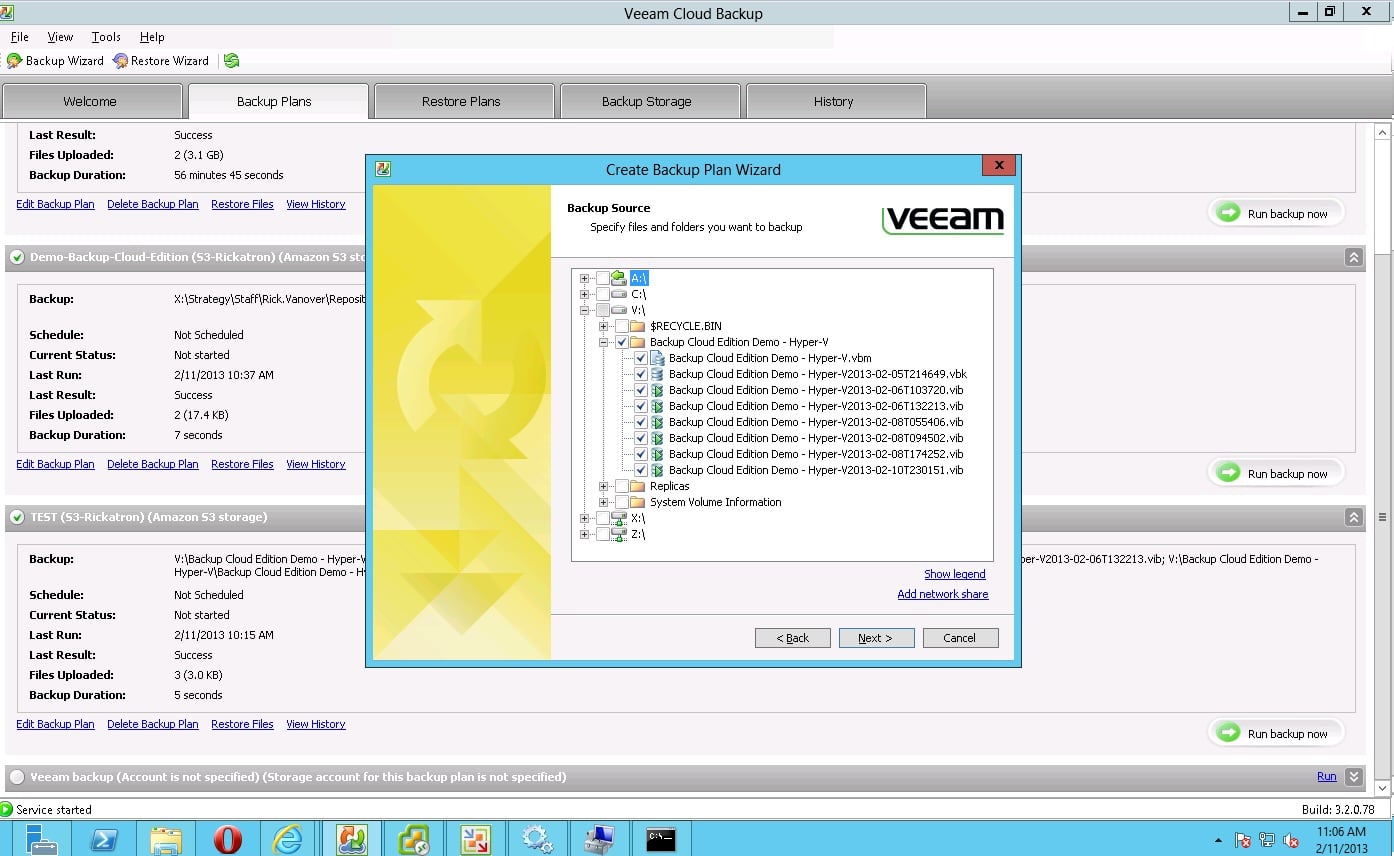Switch to the Backup Storage tab

coord(646,101)
